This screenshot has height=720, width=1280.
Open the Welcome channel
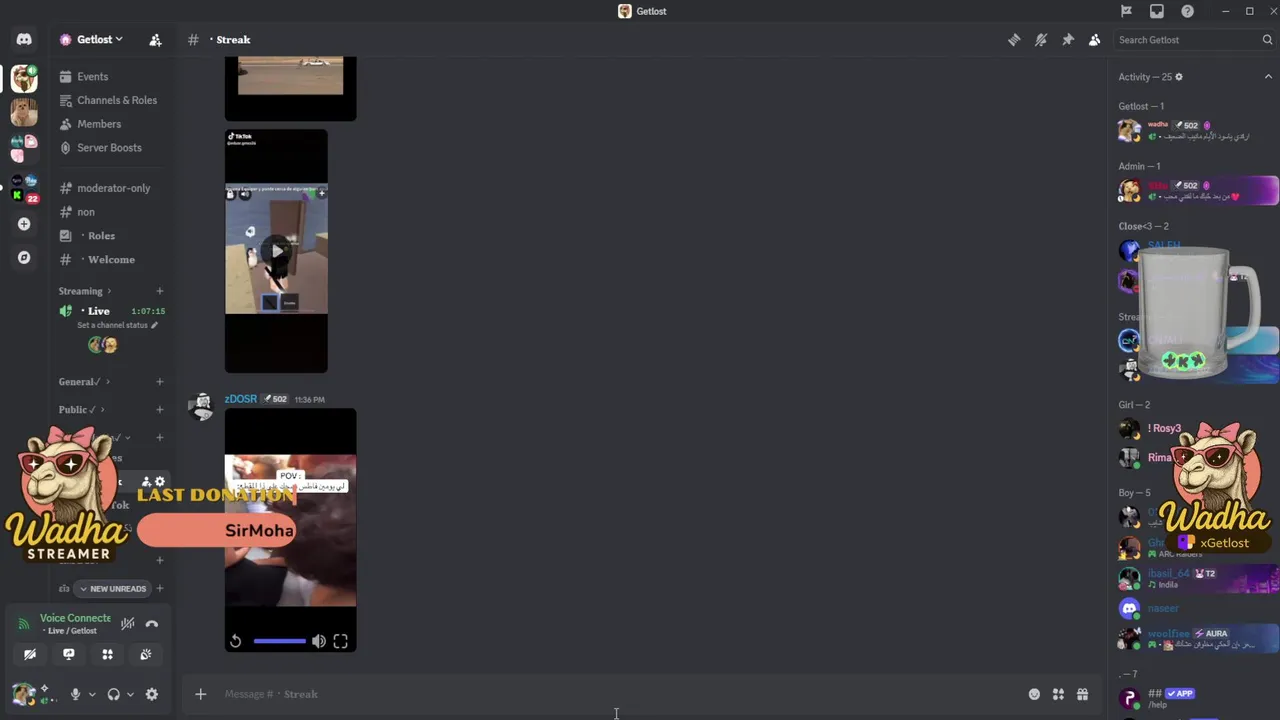111,260
